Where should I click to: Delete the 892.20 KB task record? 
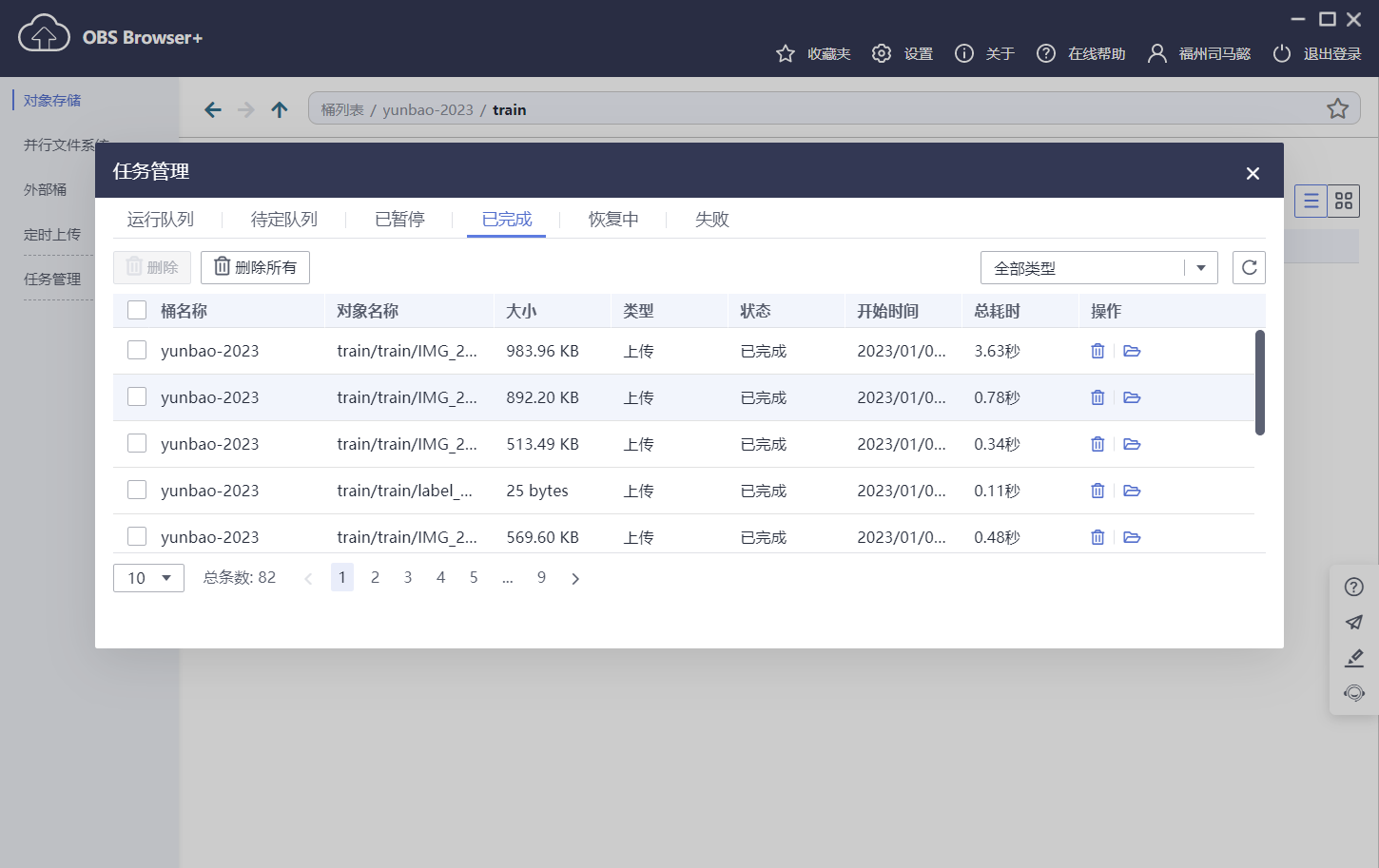pos(1097,397)
